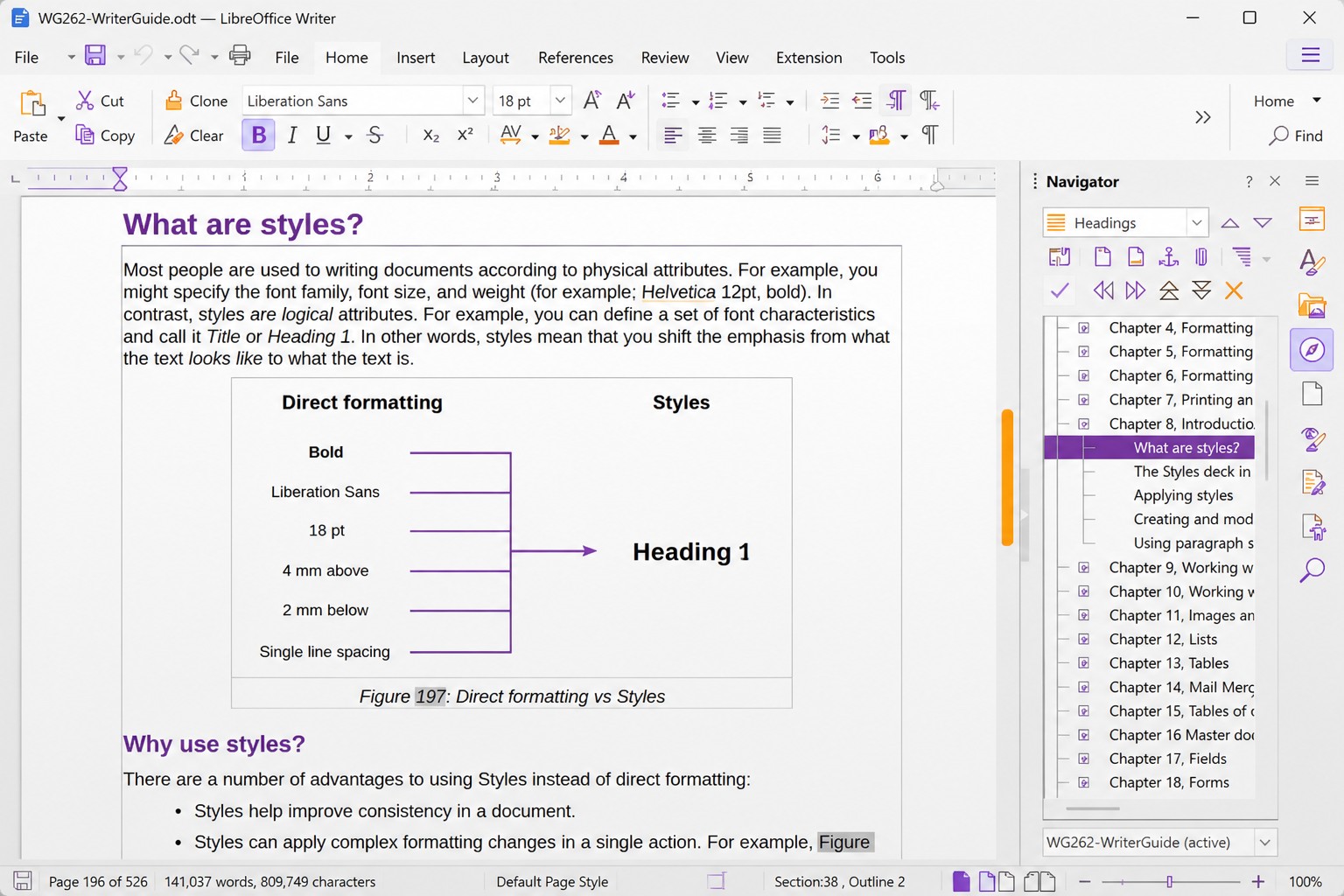
Task: Switch to Review tab
Action: (x=665, y=57)
